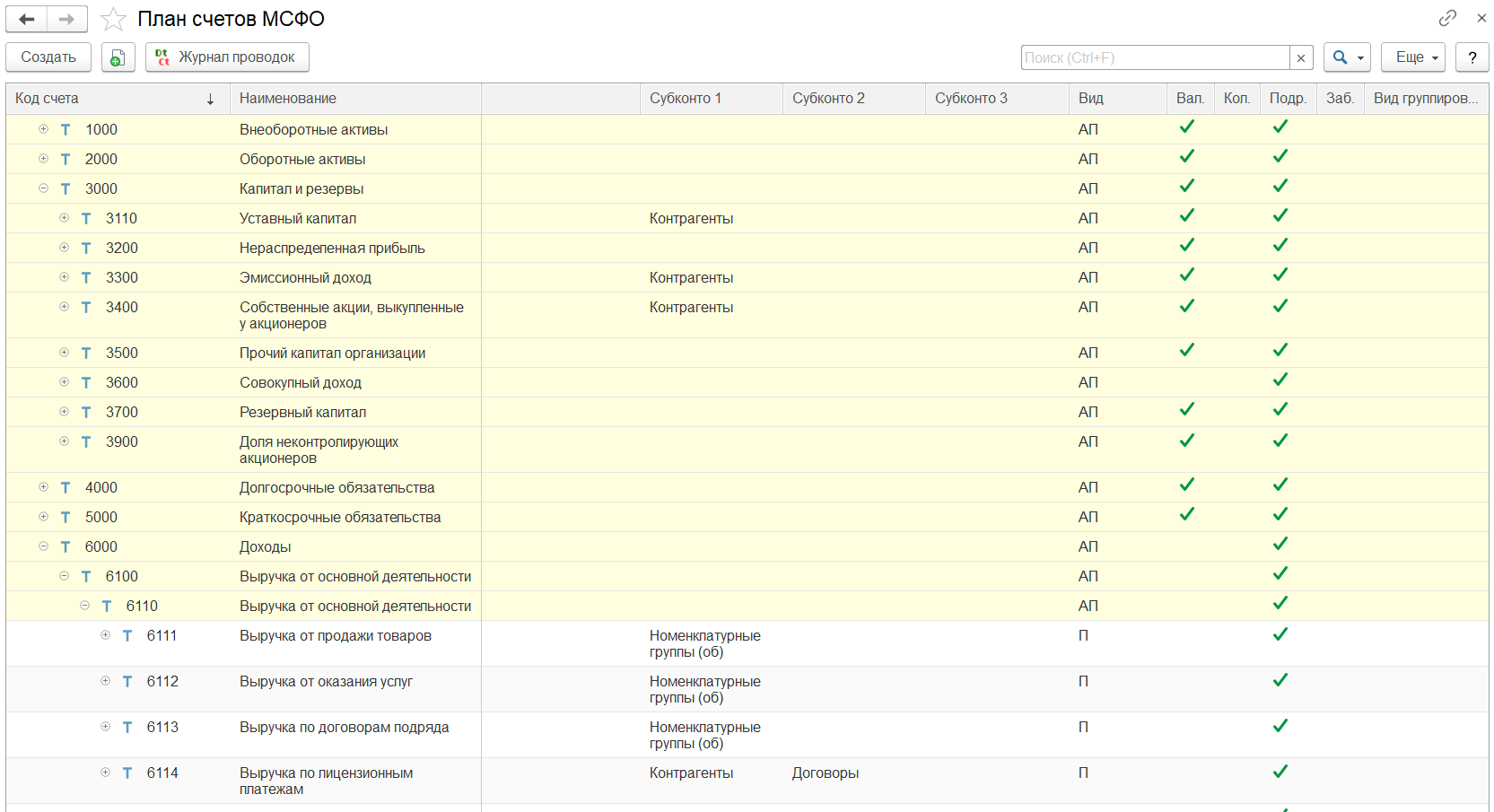Collapse account 3000 tree node
Viewport: 1494px width, 812px height.
point(43,188)
